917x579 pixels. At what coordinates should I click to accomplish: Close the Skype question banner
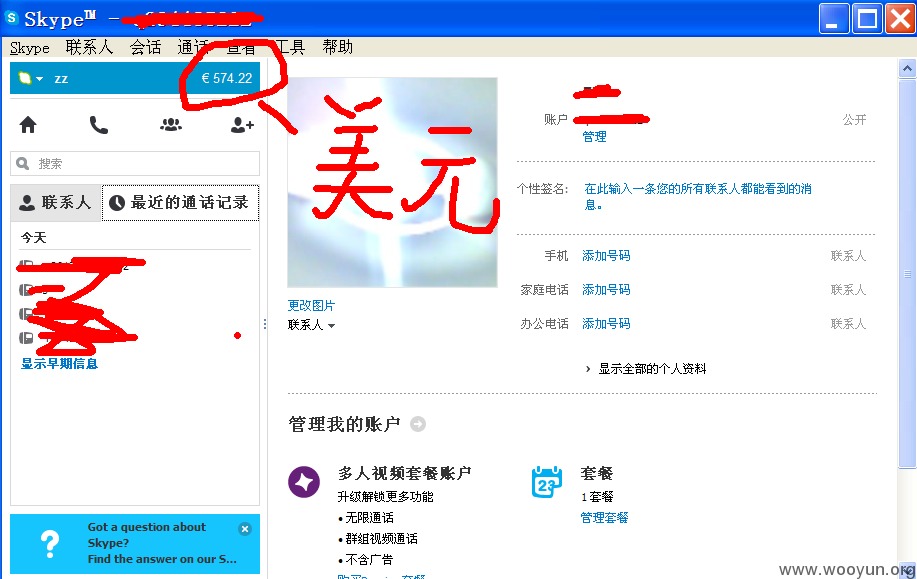pos(245,529)
